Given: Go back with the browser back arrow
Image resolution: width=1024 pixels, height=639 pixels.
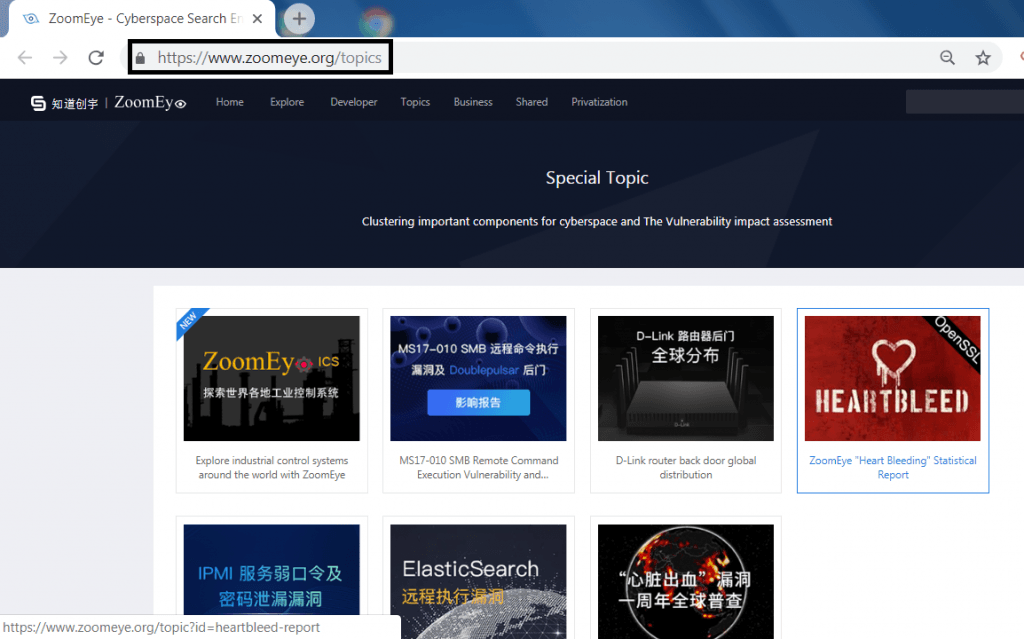Looking at the screenshot, I should [25, 57].
